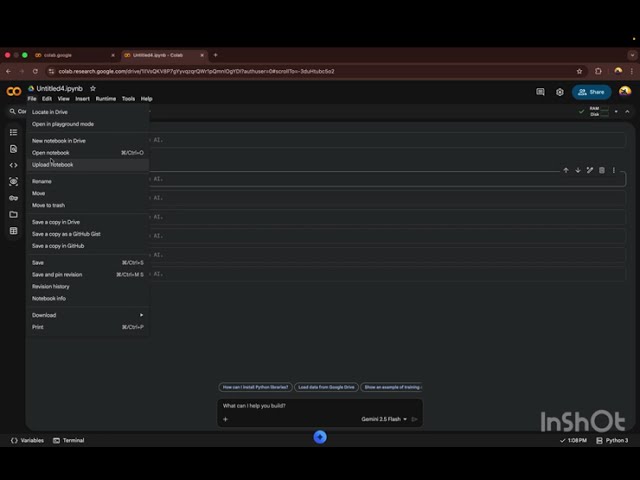
Task: Open a new browser tab
Action: [x=216, y=55]
